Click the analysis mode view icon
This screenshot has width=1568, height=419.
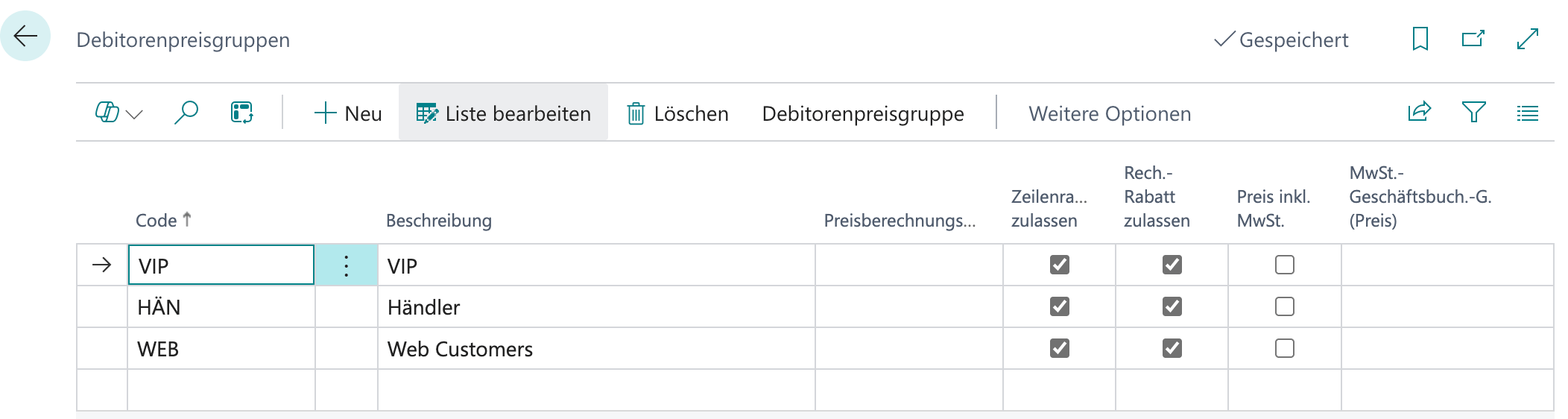click(241, 113)
